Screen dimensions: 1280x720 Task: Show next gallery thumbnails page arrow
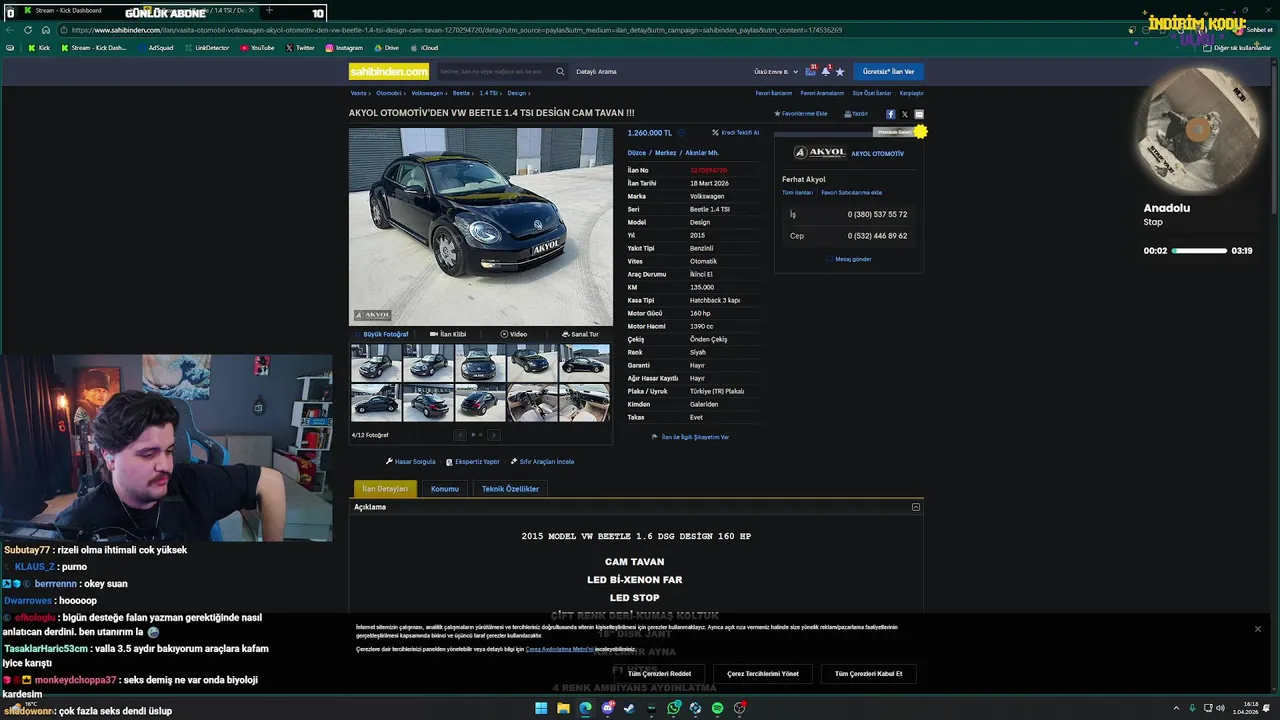pyautogui.click(x=493, y=435)
